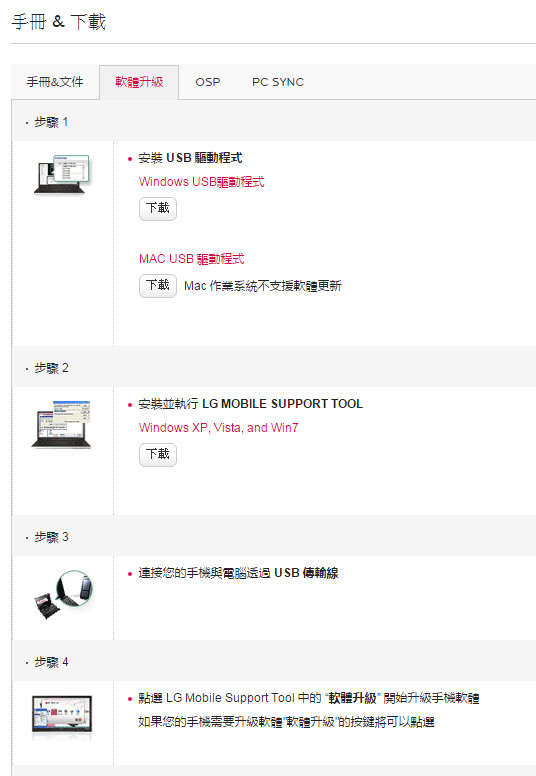Viewport: 536px width, 776px height.
Task: Click the 手冊 & 下載 page title
Action: [59, 22]
